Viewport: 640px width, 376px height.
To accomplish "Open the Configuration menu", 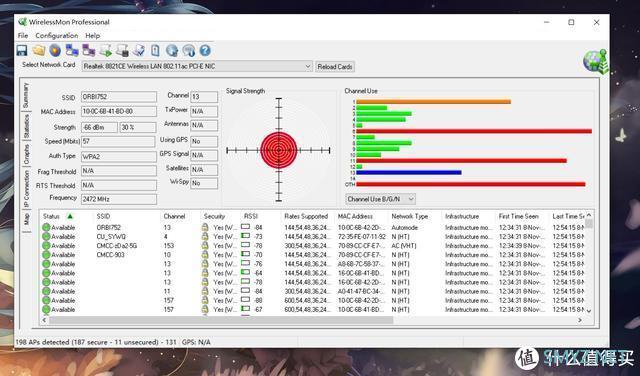I will 57,36.
